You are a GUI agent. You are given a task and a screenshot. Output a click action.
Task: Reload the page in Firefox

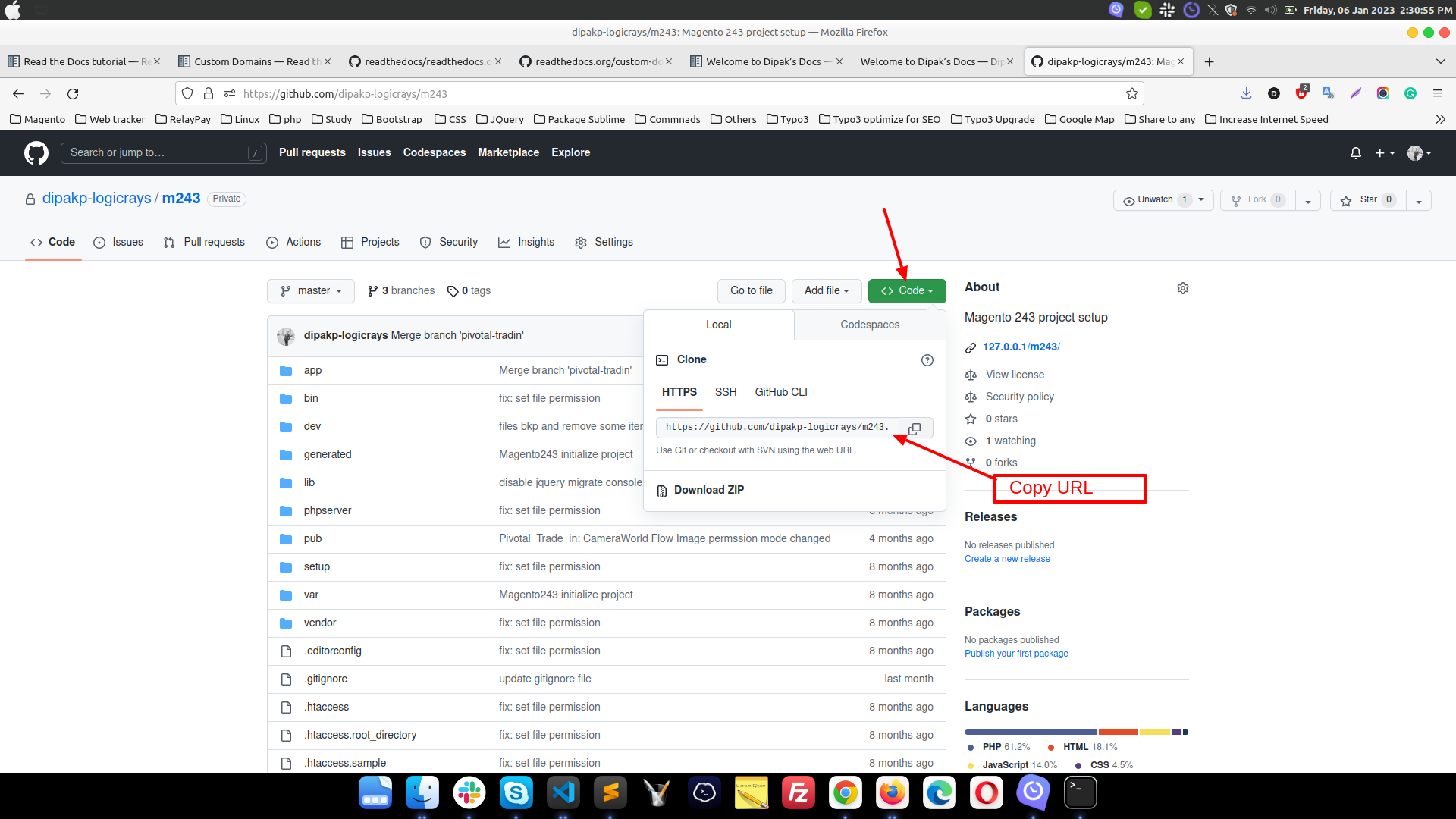point(73,93)
